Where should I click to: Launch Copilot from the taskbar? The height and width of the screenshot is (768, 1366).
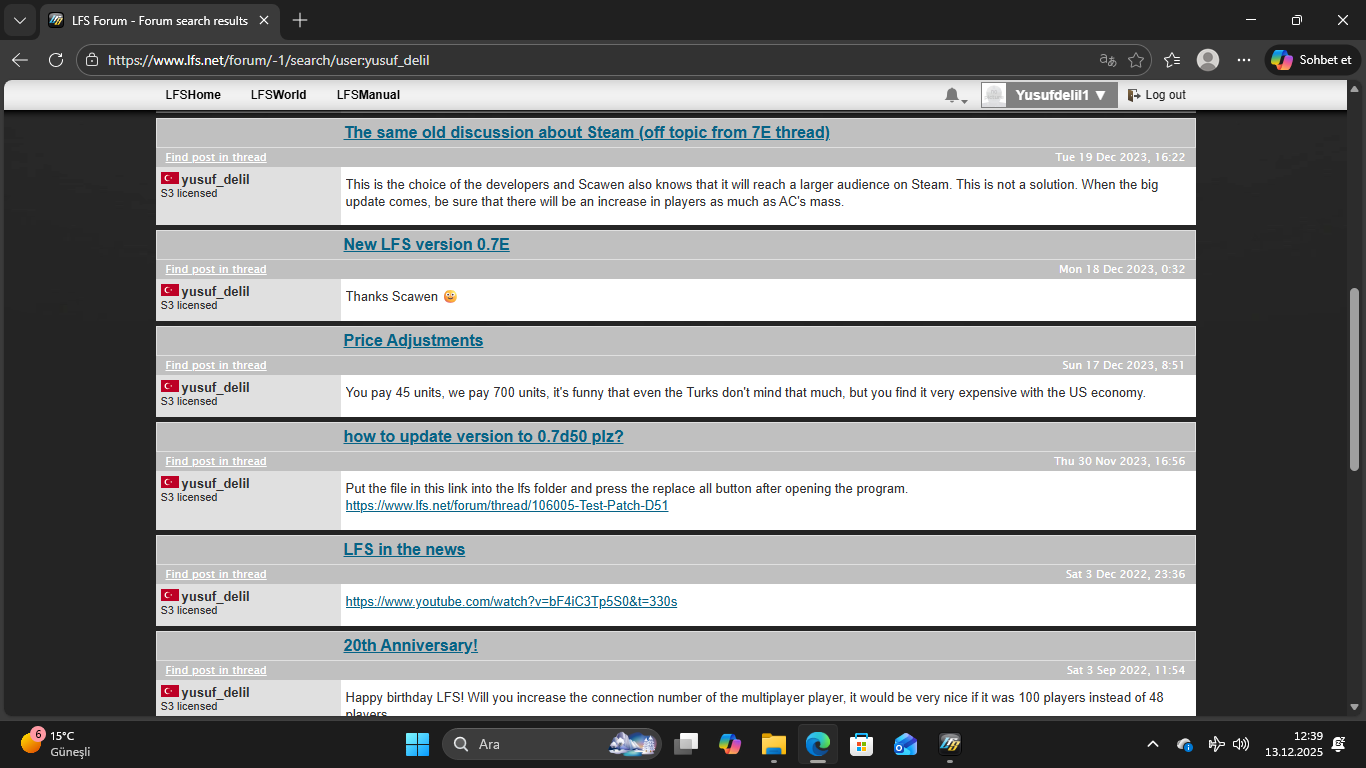(730, 744)
